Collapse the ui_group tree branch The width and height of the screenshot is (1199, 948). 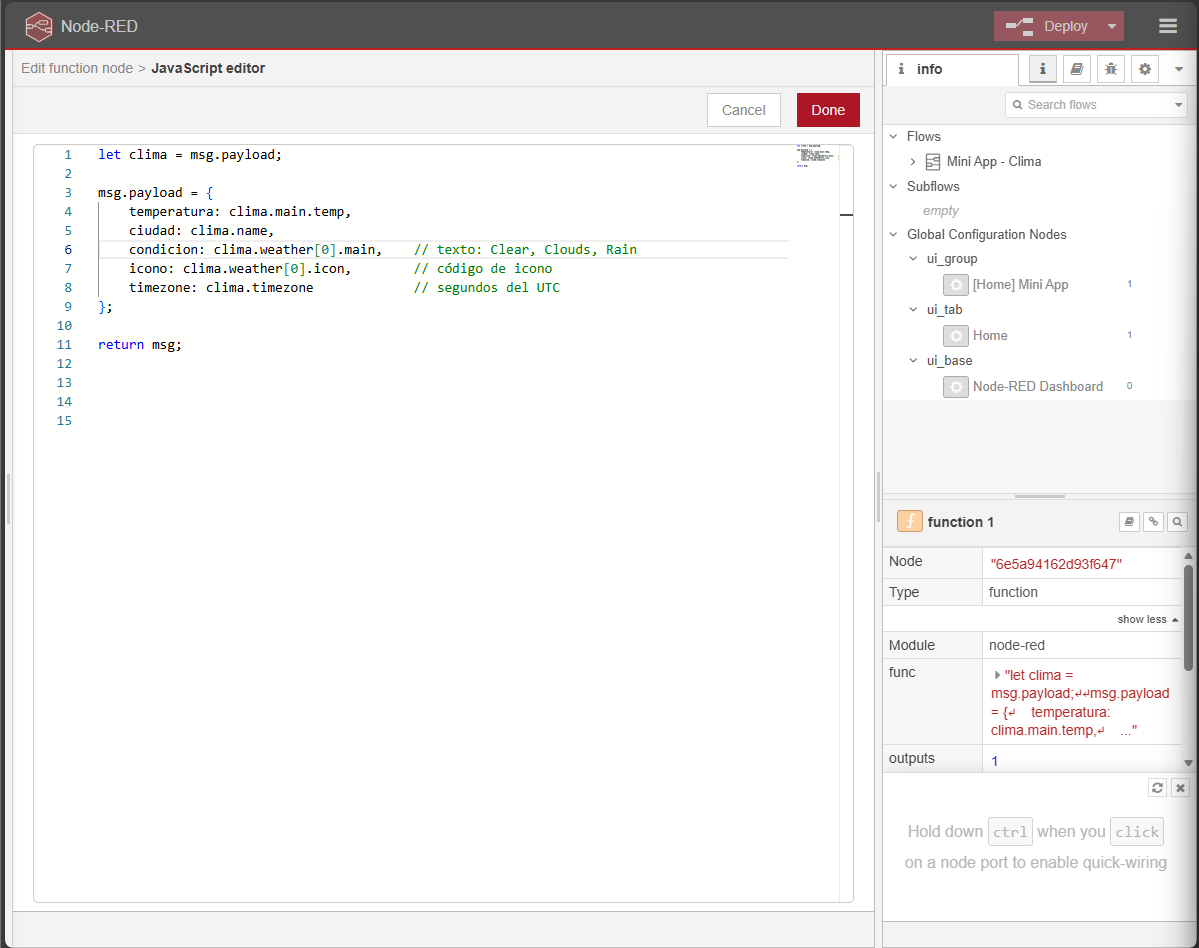(x=913, y=258)
